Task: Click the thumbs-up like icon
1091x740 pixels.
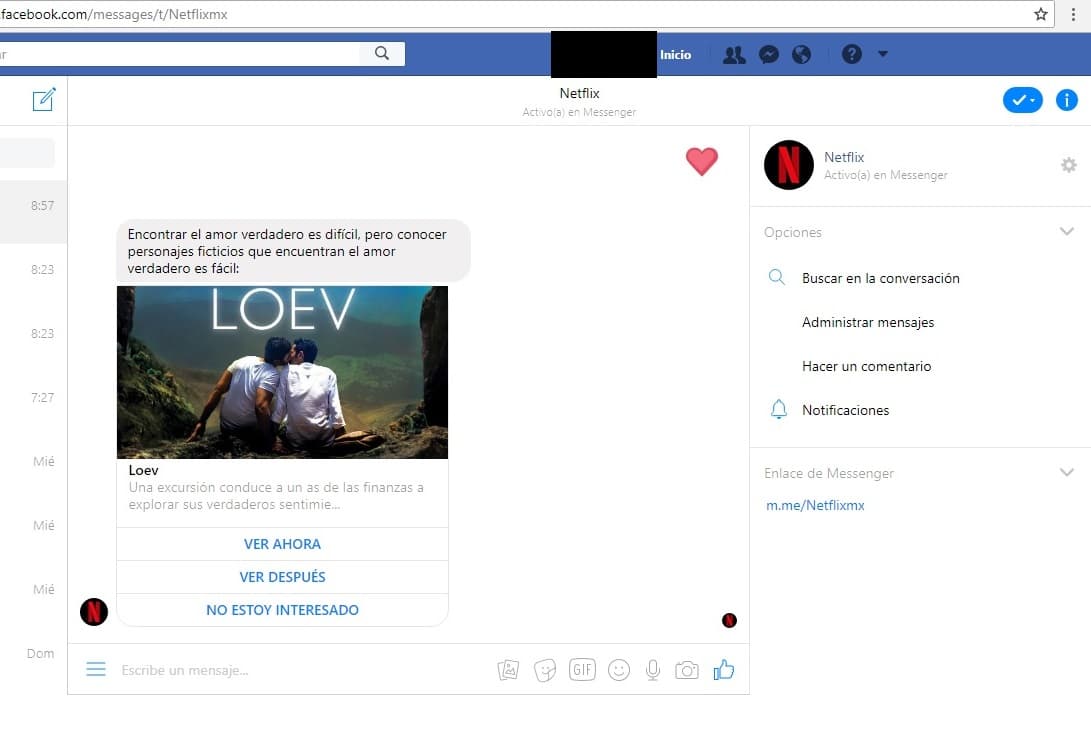Action: (x=724, y=670)
